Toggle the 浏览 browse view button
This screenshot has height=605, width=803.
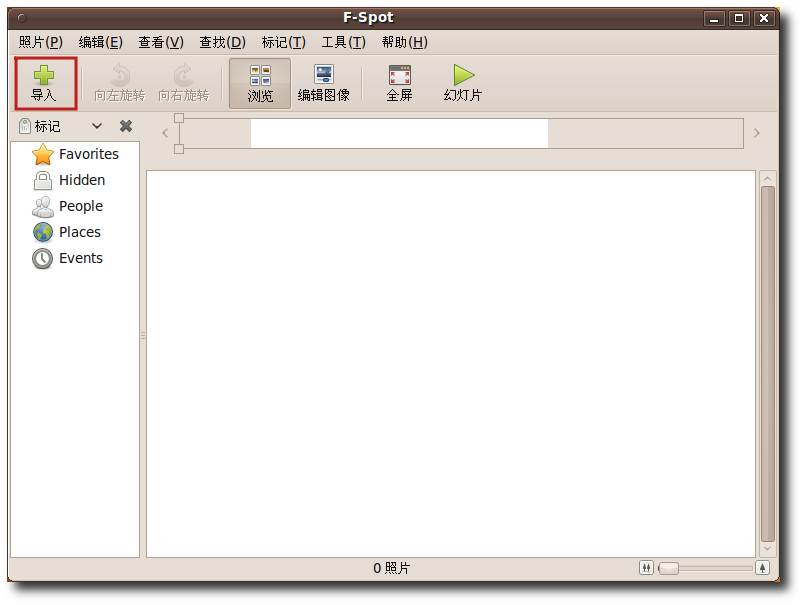260,84
